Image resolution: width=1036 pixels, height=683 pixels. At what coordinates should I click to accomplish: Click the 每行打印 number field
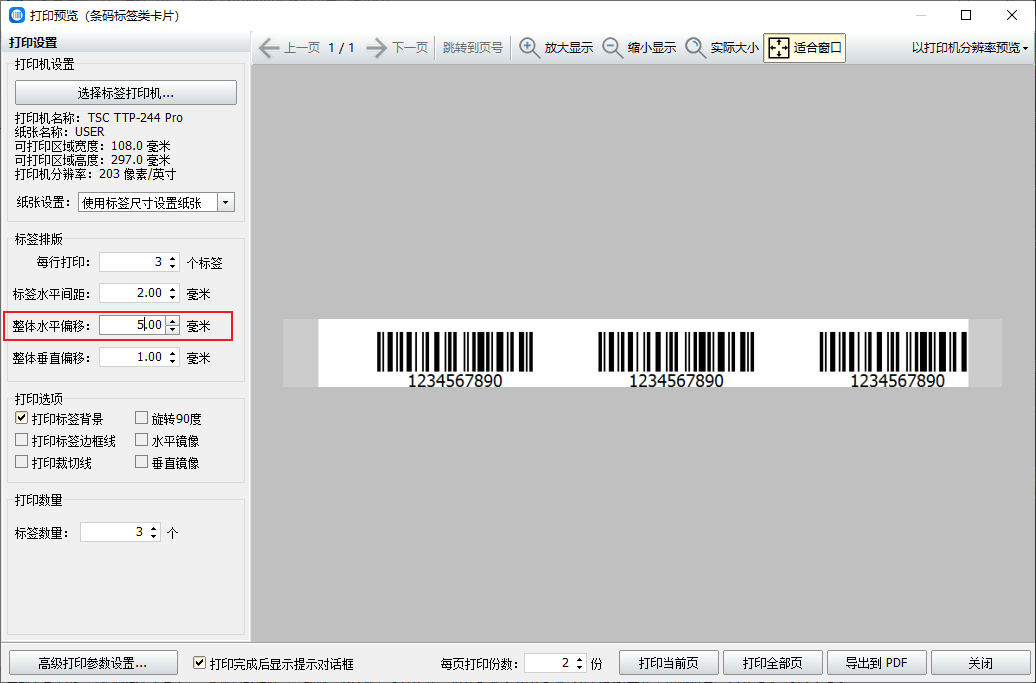pyautogui.click(x=132, y=262)
